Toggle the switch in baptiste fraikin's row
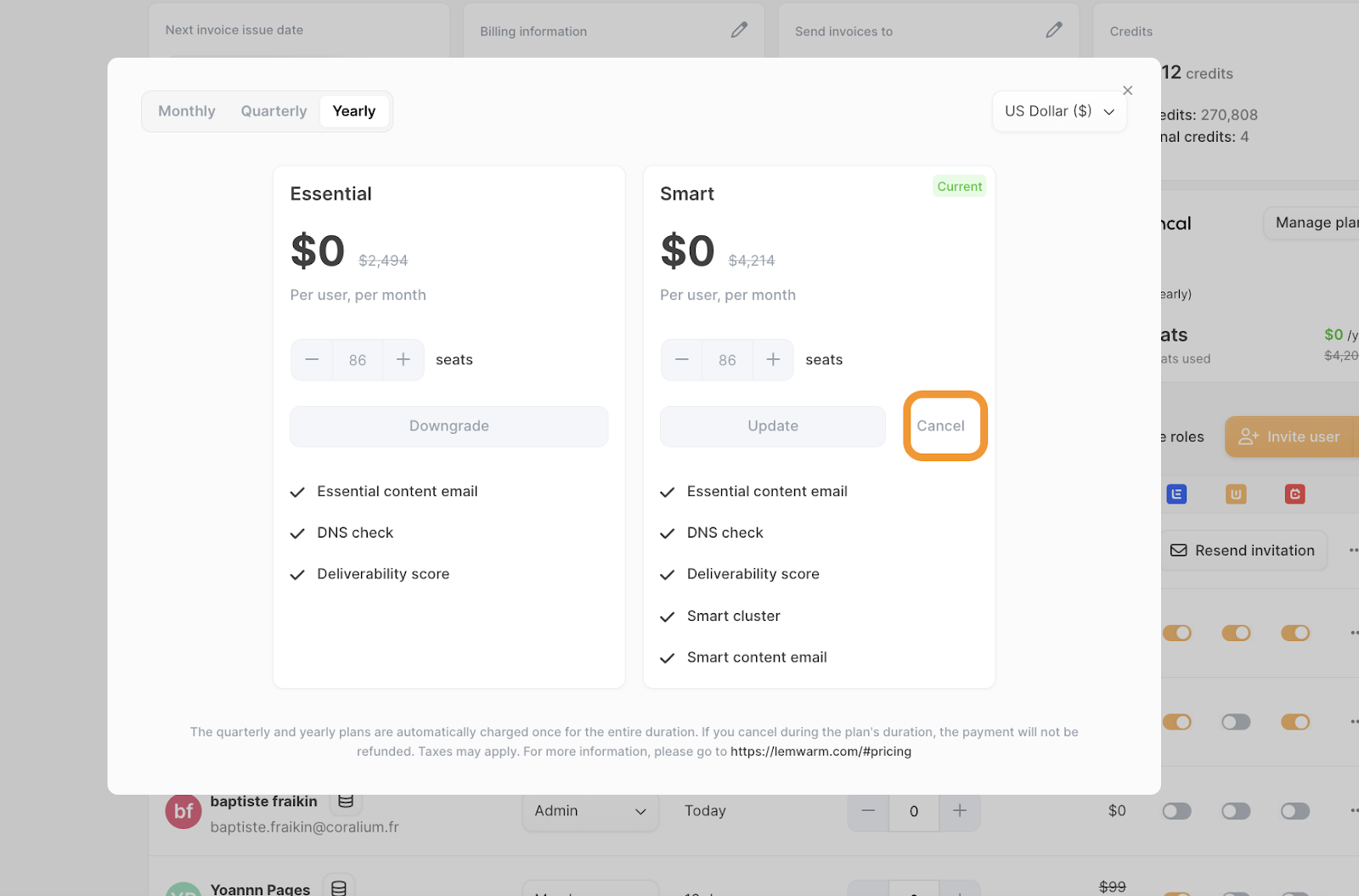 [x=1176, y=811]
